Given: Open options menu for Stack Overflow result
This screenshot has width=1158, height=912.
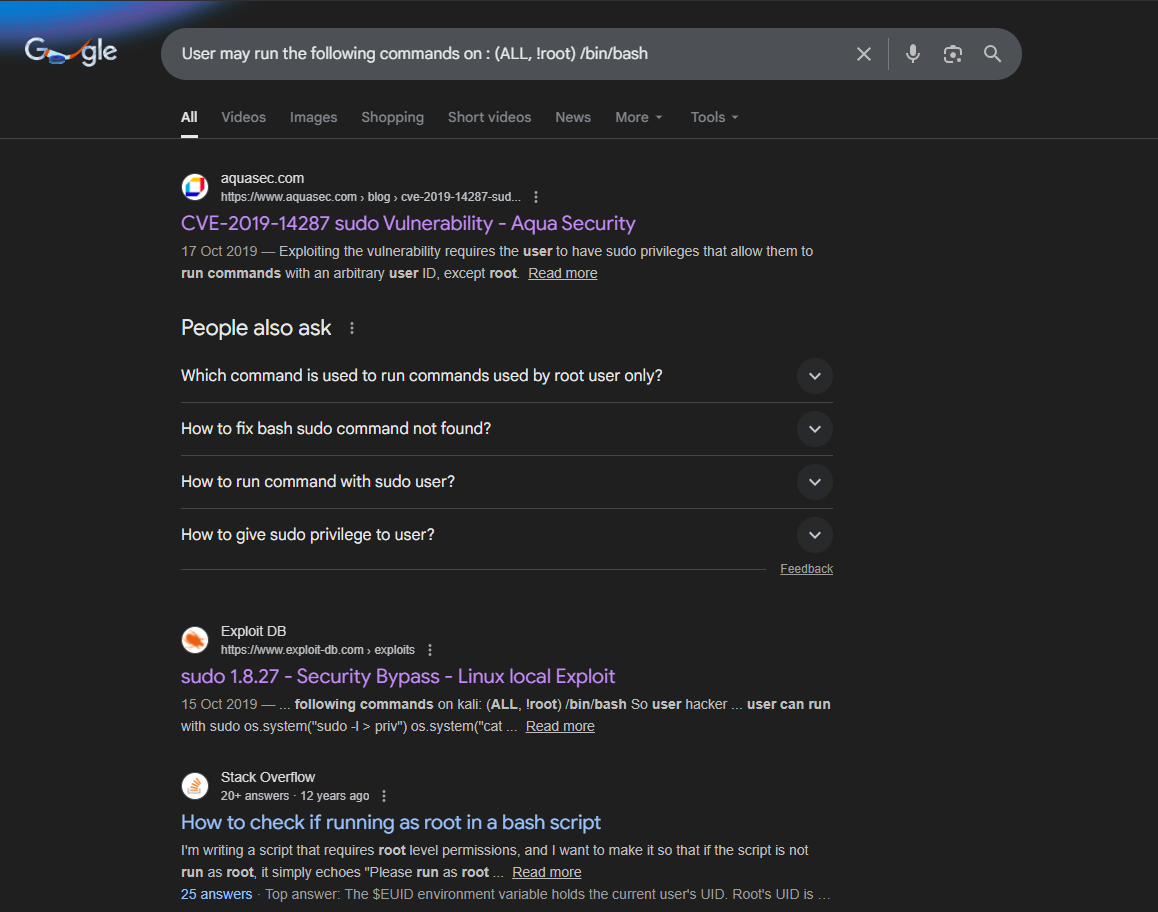Looking at the screenshot, I should (x=384, y=796).
